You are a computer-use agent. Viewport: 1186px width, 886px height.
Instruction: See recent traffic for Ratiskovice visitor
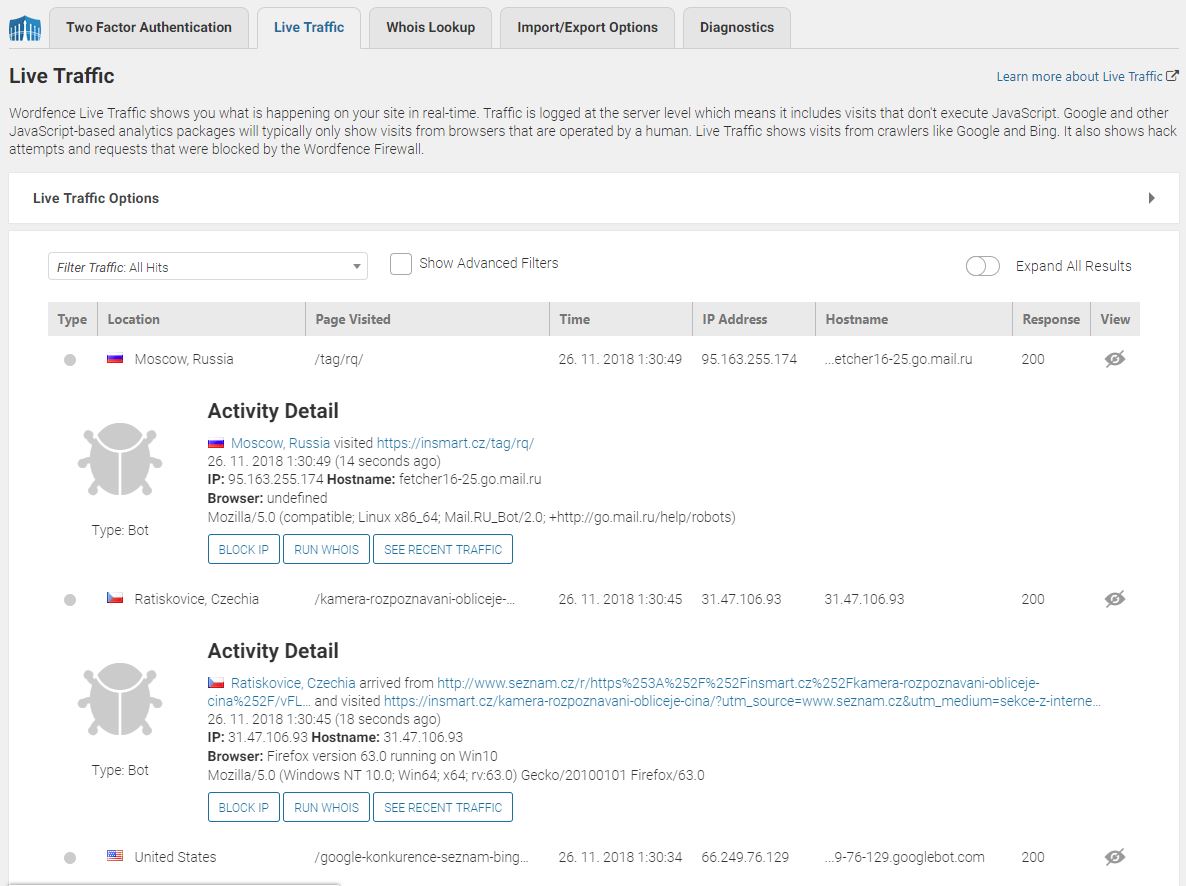(442, 807)
